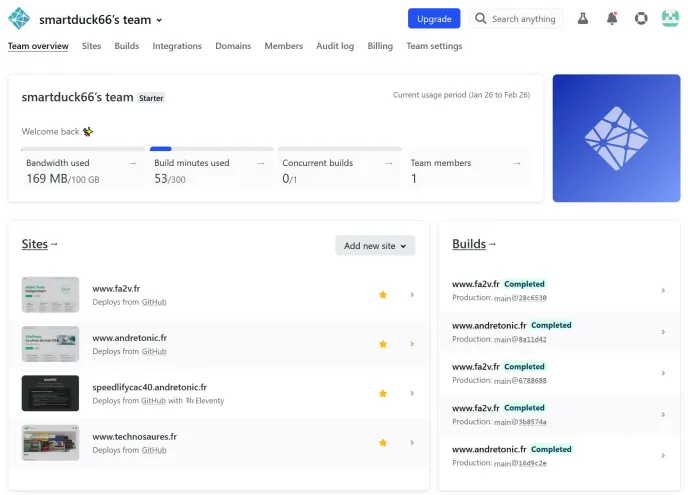Focus the Search anything field
The height and width of the screenshot is (495, 688).
coord(516,18)
